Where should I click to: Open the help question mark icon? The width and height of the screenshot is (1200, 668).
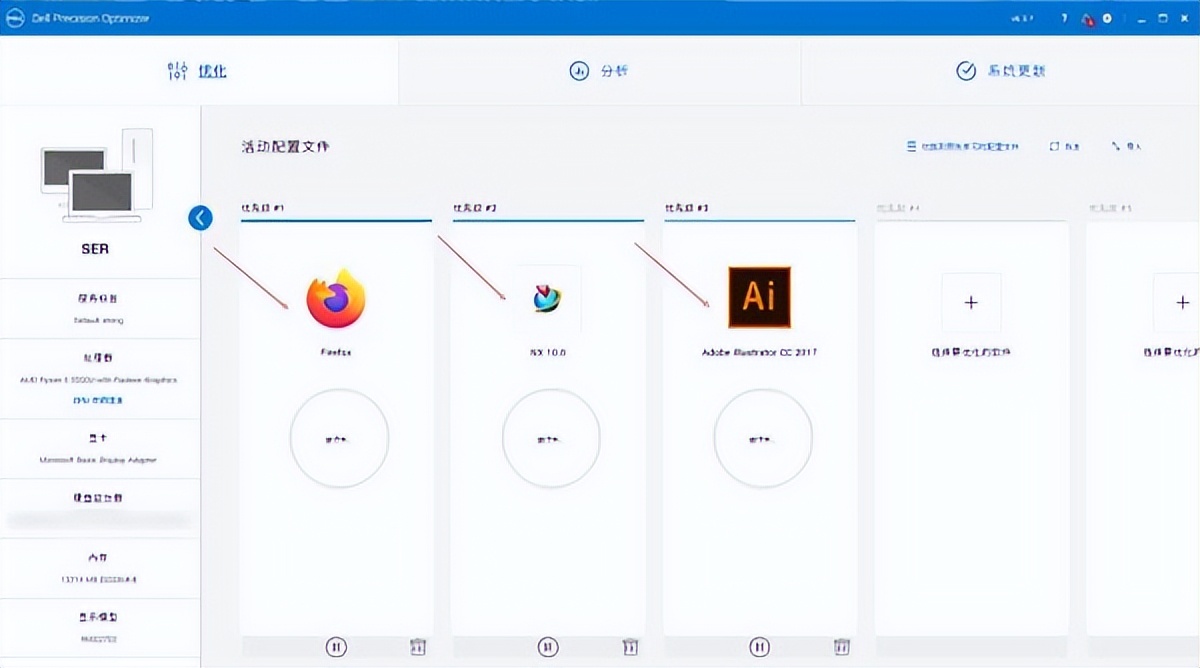point(1064,19)
